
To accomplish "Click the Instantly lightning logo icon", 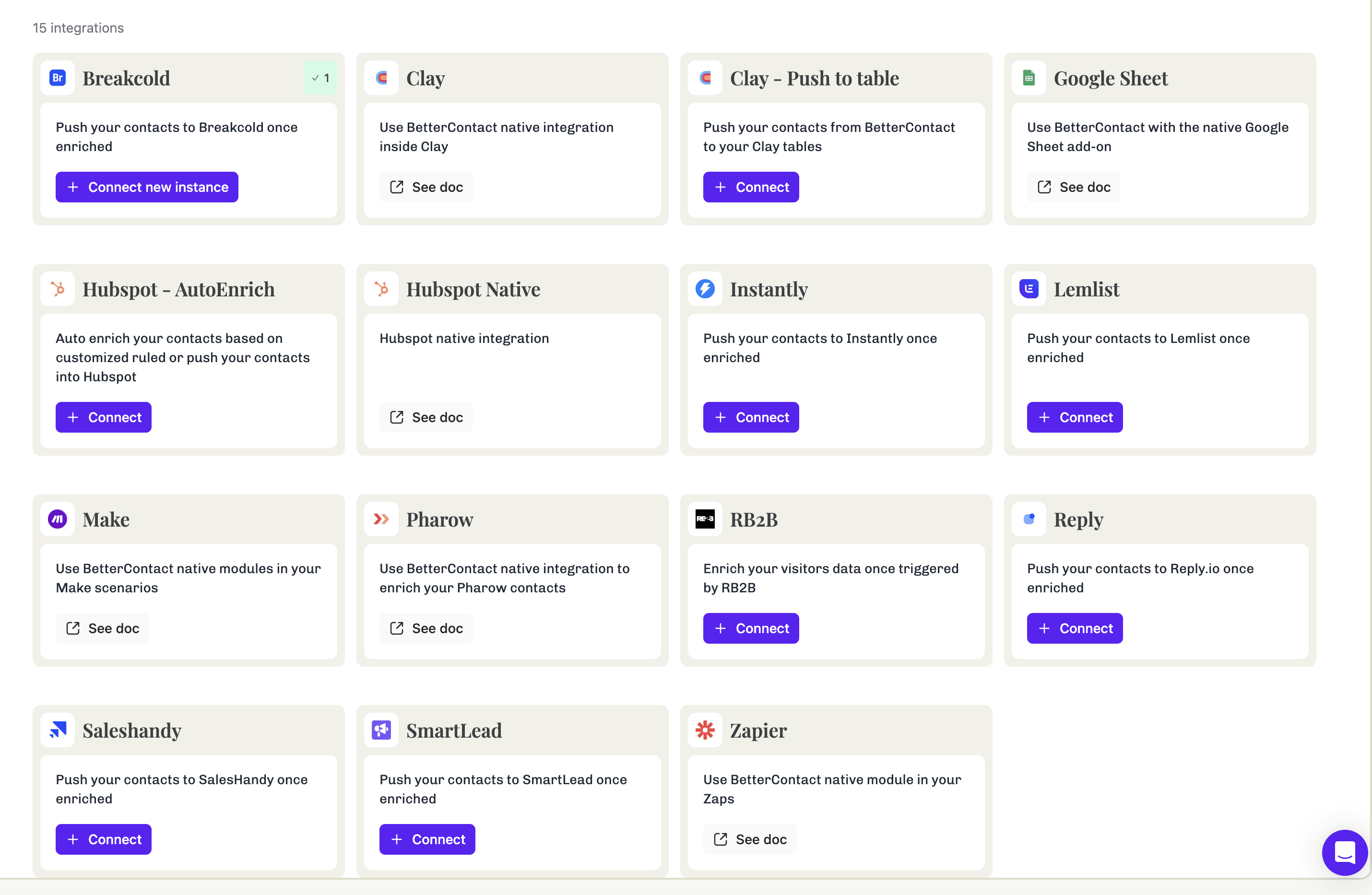I will click(706, 289).
